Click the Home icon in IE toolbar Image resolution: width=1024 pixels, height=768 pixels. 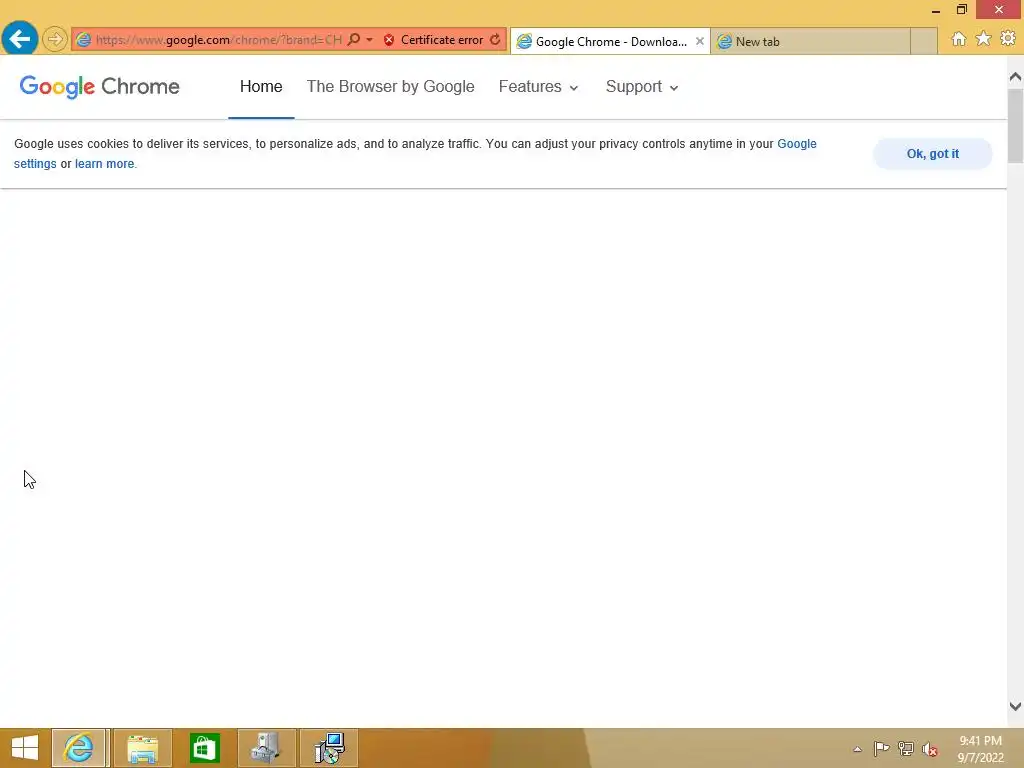(x=959, y=39)
